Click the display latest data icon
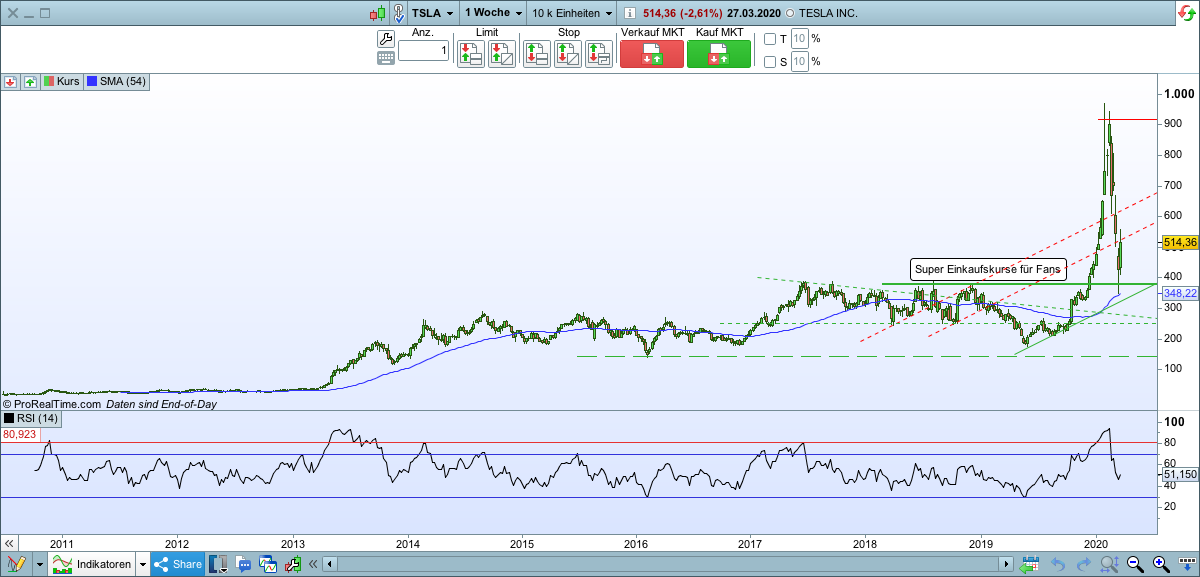1200x577 pixels. point(1186,564)
